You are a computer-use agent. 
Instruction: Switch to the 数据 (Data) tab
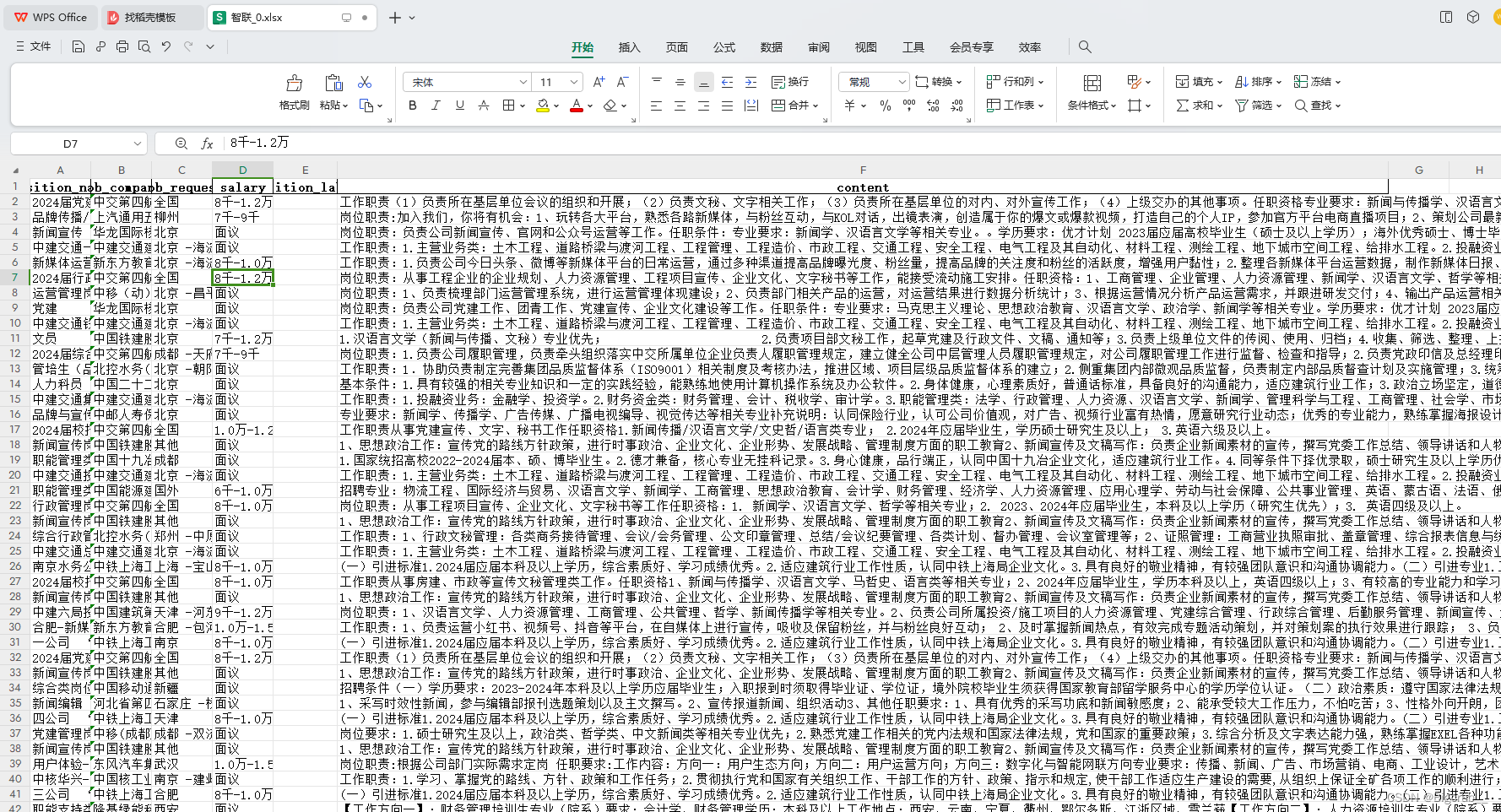point(772,47)
